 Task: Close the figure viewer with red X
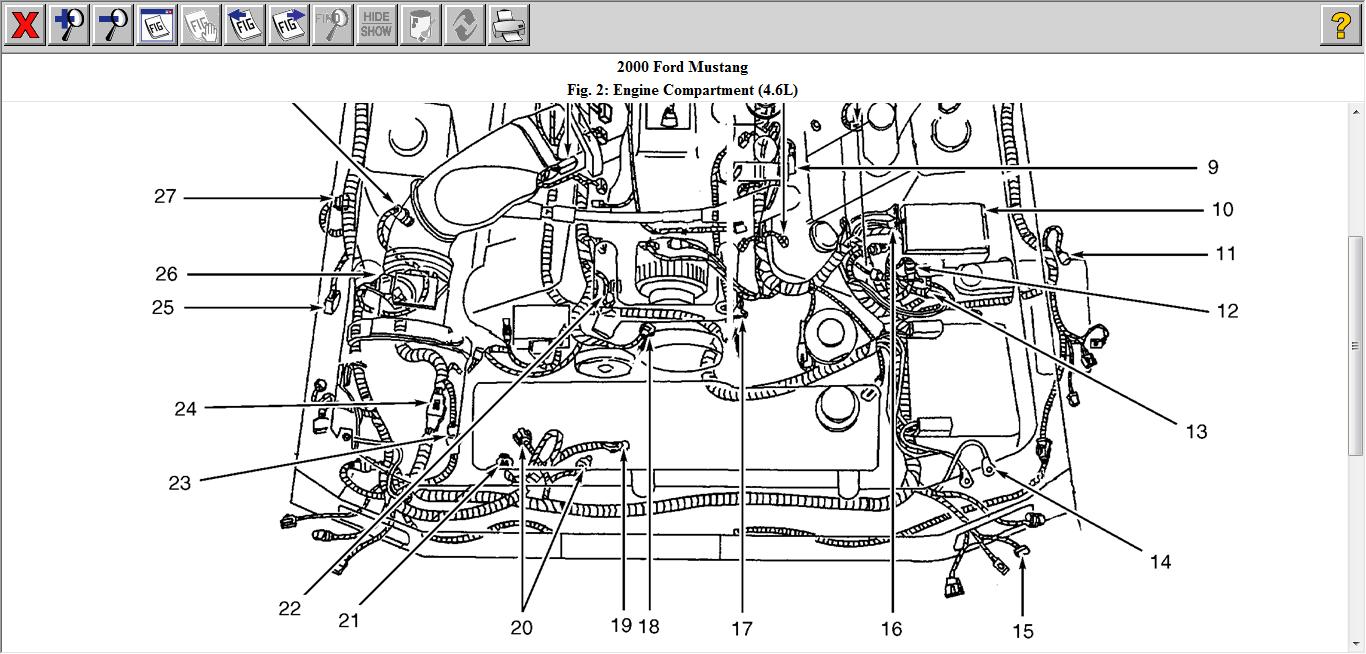click(x=25, y=25)
